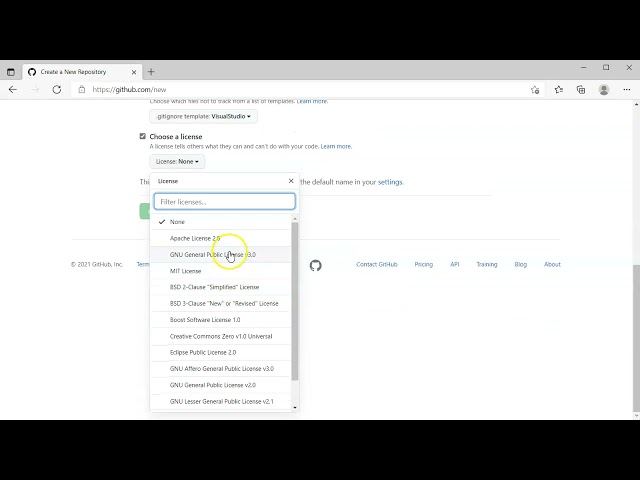Screen dimensions: 640x480
Task: Select BSD 2-Clause Simplified License
Action: tap(220, 287)
